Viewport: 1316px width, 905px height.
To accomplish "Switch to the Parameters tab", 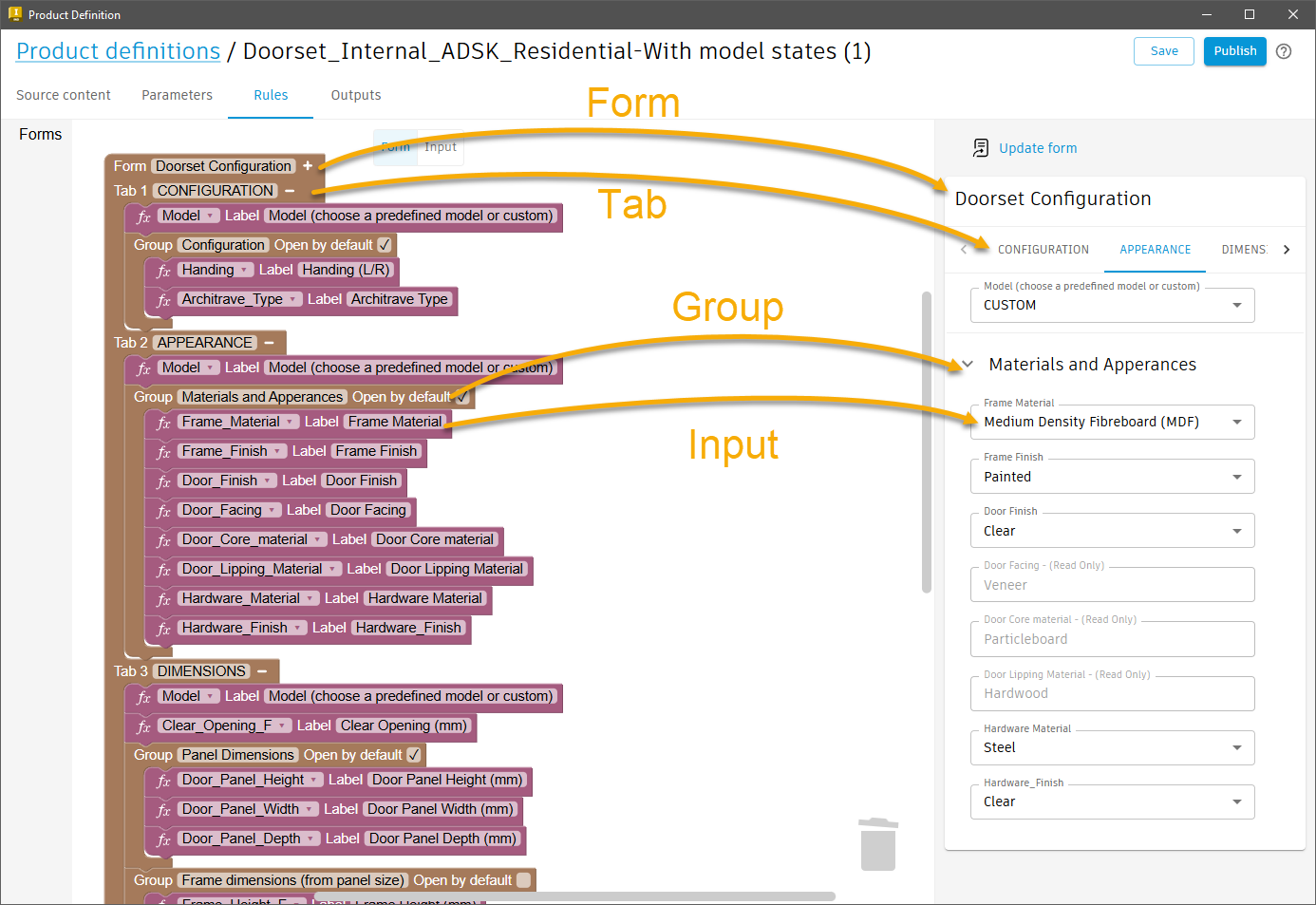I will click(178, 95).
